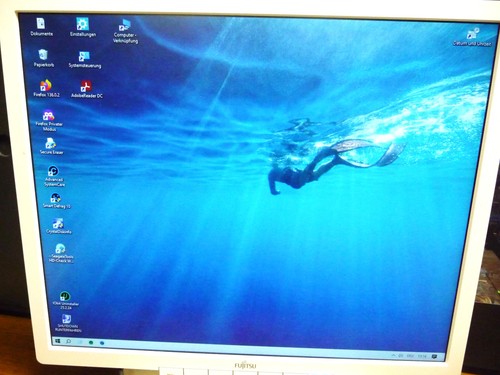Select the bottom-most desktop shortcut icon
Screen dimensions: 500x375
(x=68, y=323)
